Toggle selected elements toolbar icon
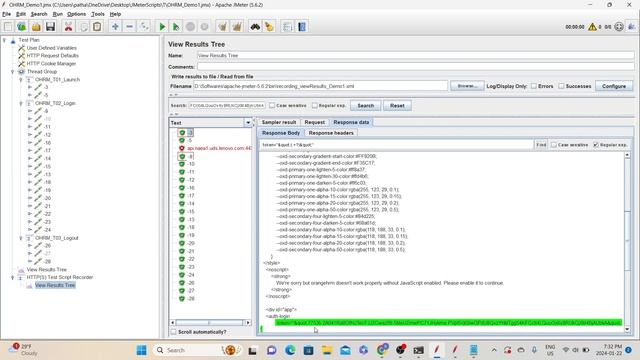640x360 pixels. [x=144, y=27]
